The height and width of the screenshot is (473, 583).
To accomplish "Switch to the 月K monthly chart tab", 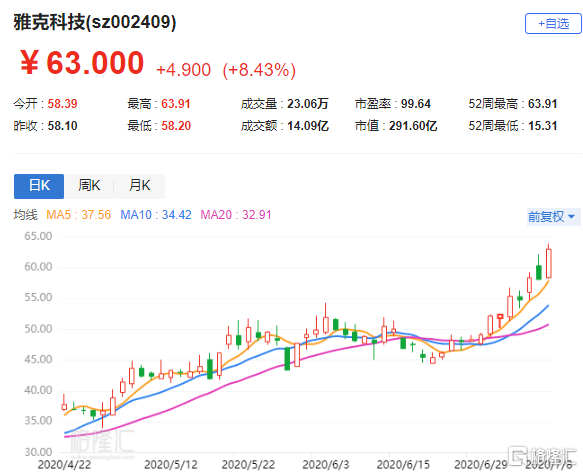I will point(139,186).
